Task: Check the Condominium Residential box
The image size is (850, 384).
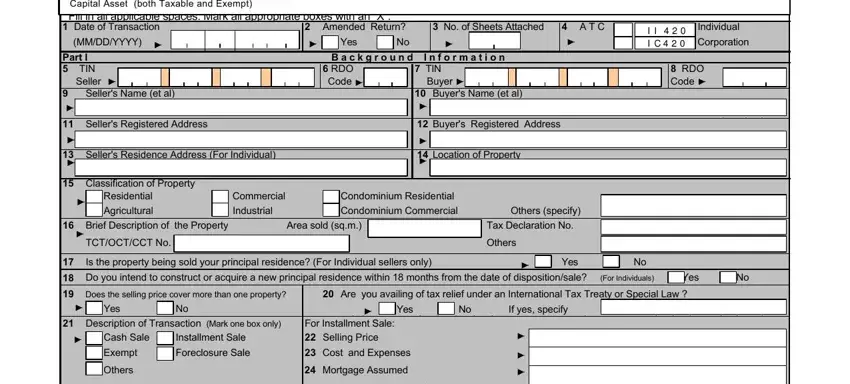Action: 331,196
